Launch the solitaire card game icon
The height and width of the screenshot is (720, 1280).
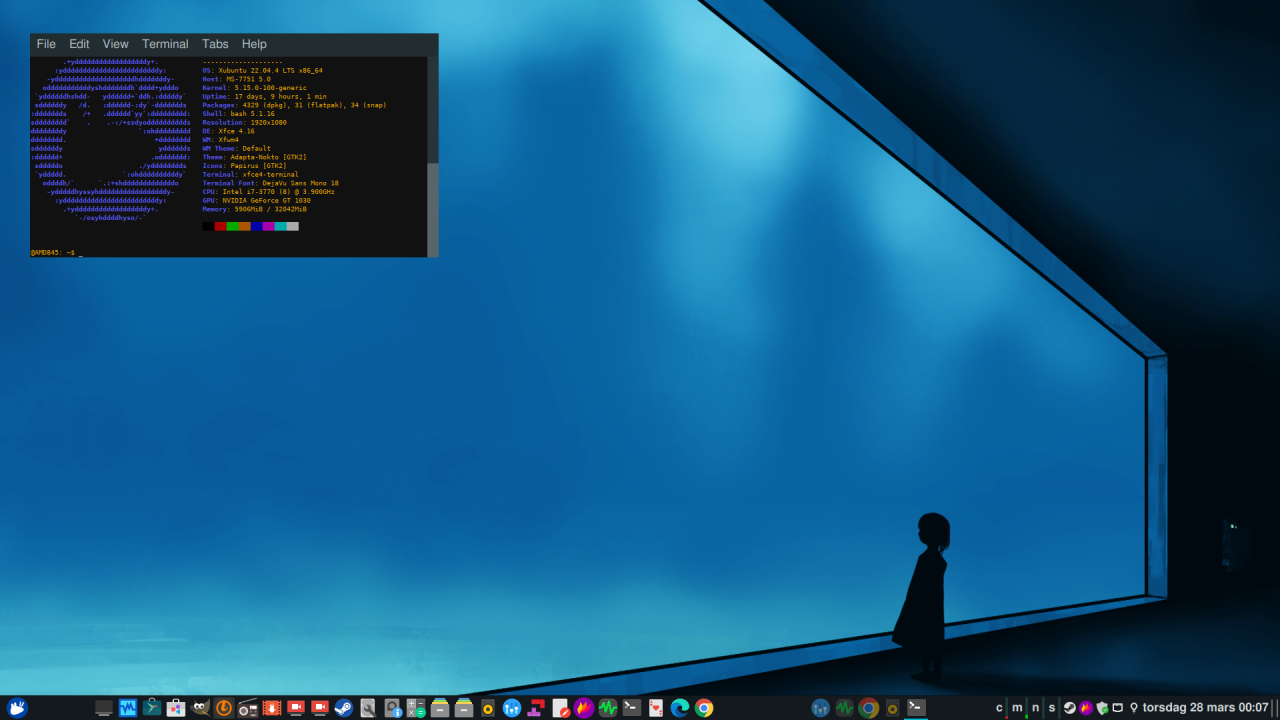pos(656,708)
